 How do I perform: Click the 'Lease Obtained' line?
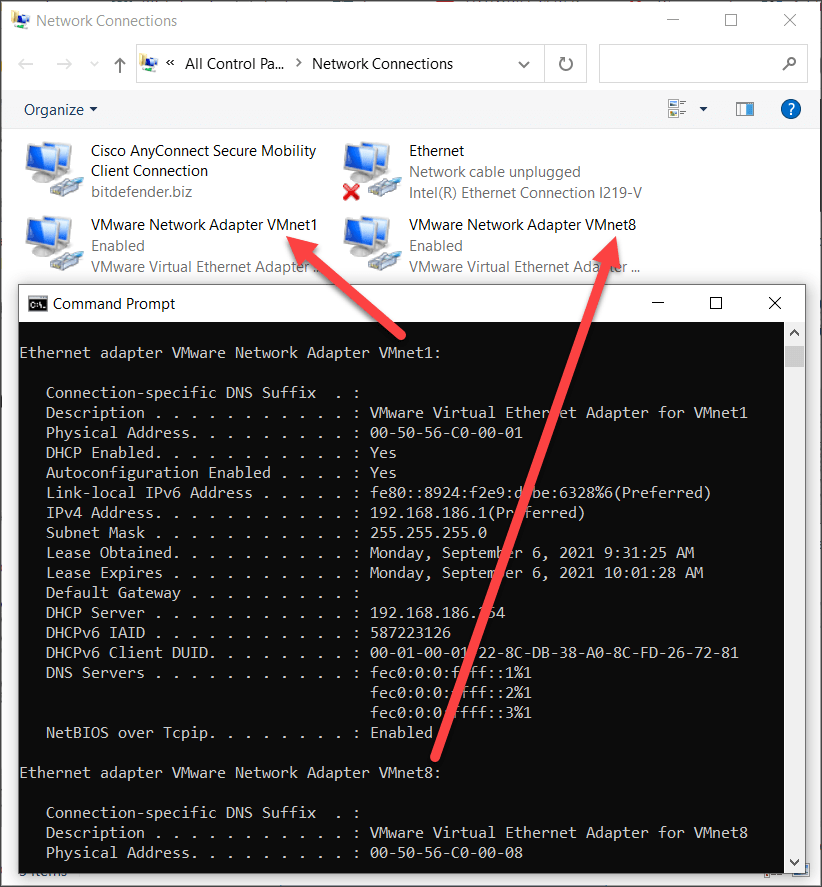pos(370,553)
